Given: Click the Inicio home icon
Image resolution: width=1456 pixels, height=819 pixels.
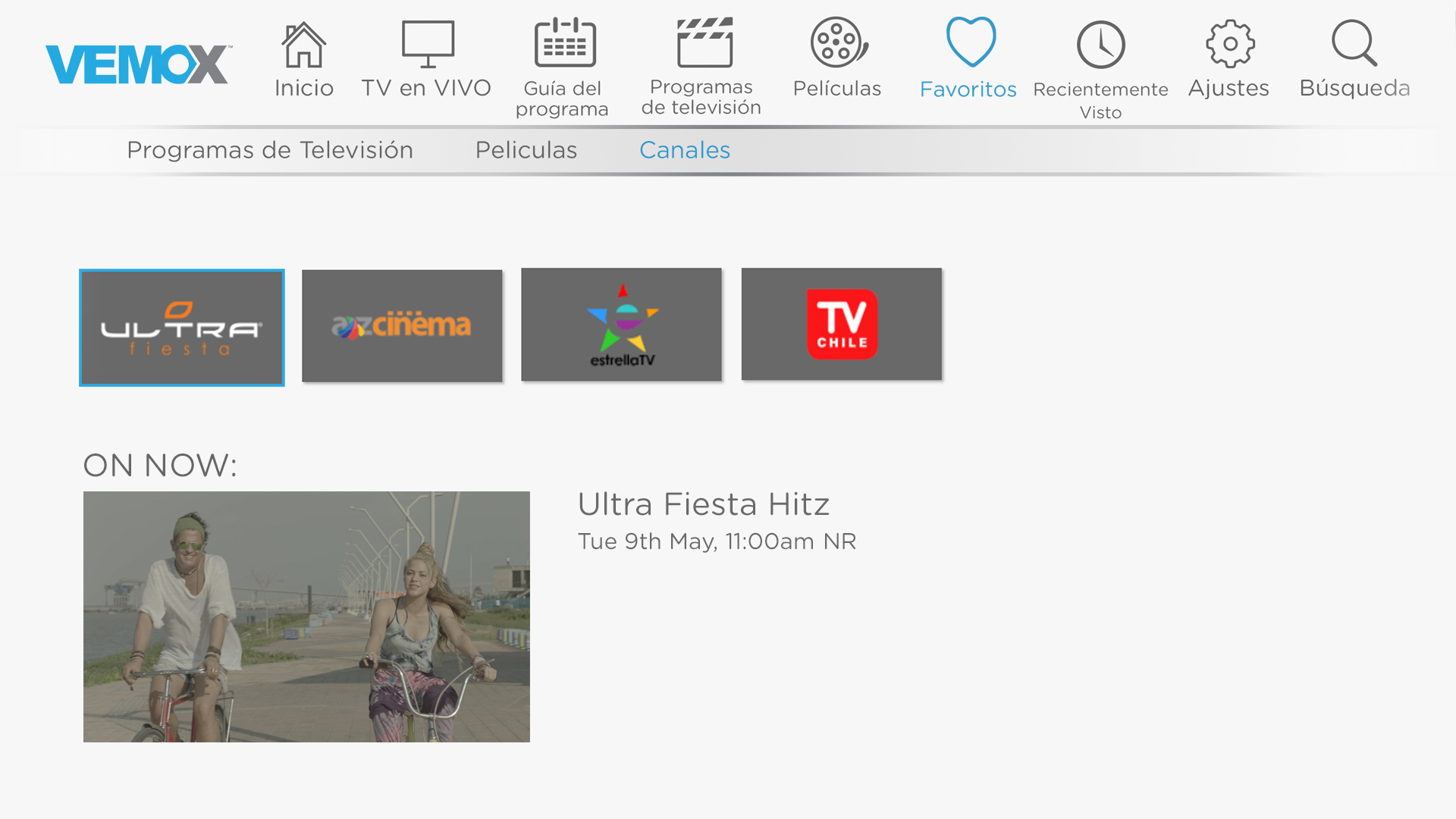Looking at the screenshot, I should (303, 45).
